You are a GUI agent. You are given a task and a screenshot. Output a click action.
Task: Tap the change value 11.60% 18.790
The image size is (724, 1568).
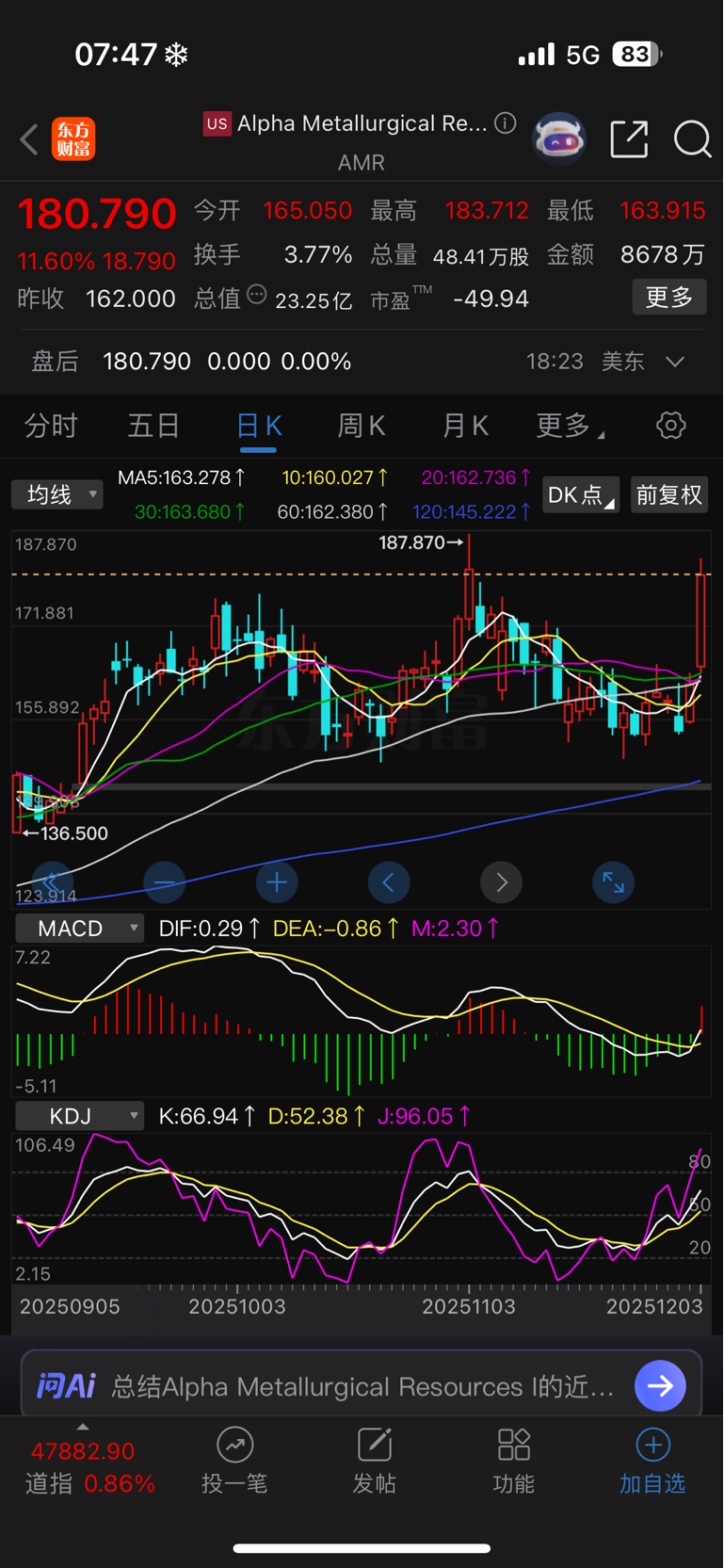97,261
